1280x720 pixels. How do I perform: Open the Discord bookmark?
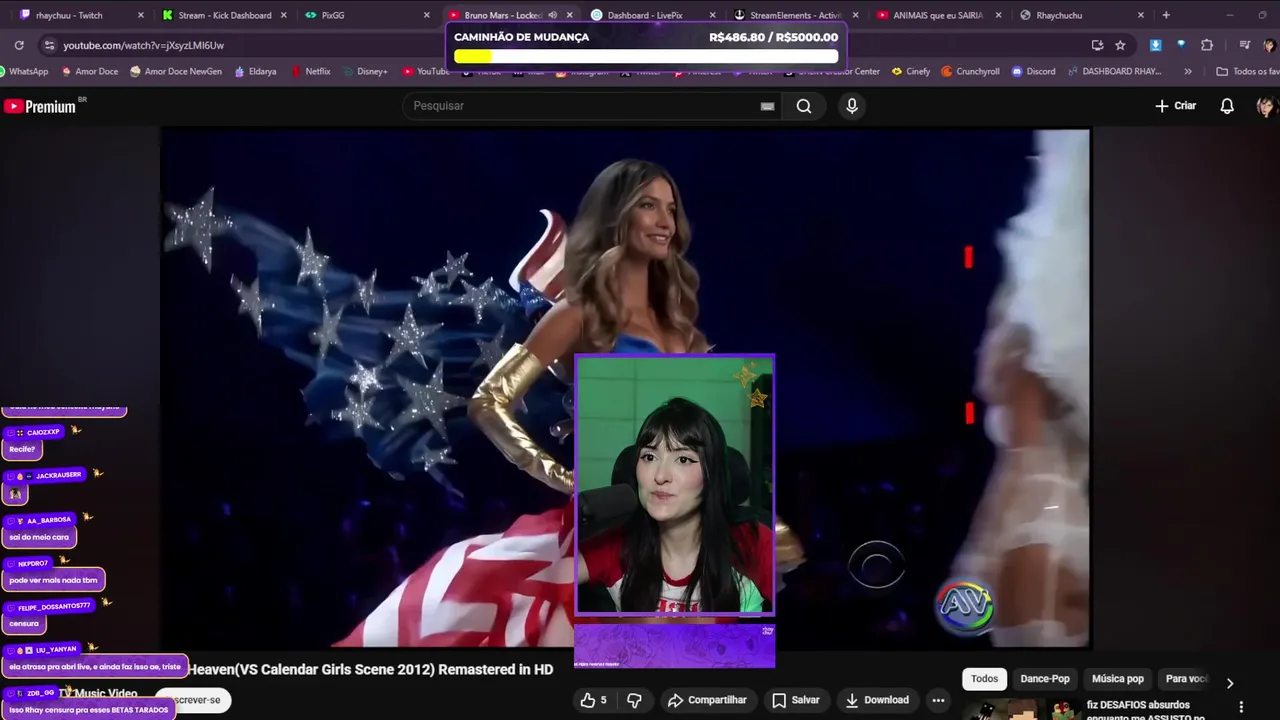(1033, 71)
